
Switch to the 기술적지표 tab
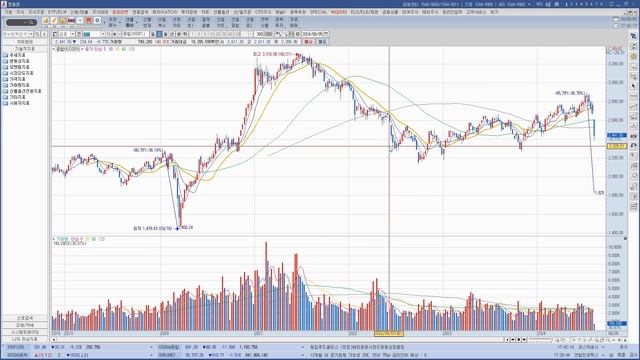tap(24, 49)
